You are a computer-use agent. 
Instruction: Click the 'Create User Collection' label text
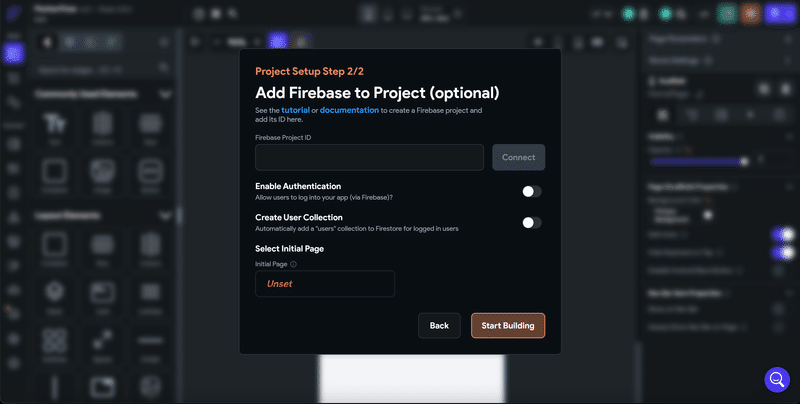point(299,217)
